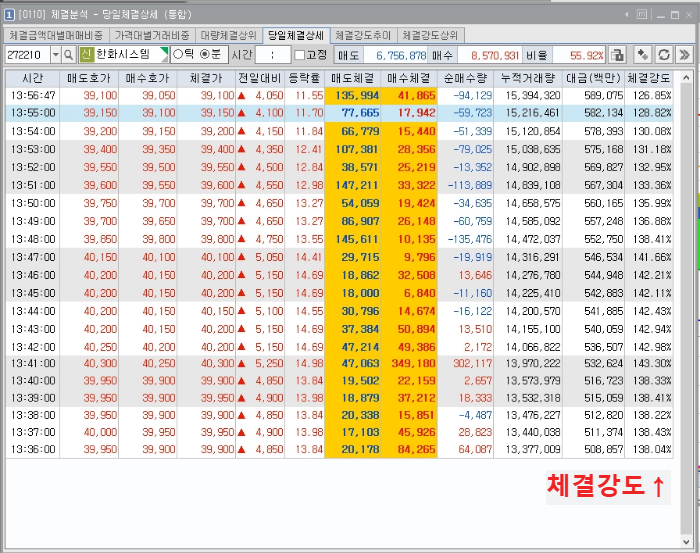Select the highlighted 13:55:00 row time cell
This screenshot has height=553, width=700.
(x=33, y=113)
